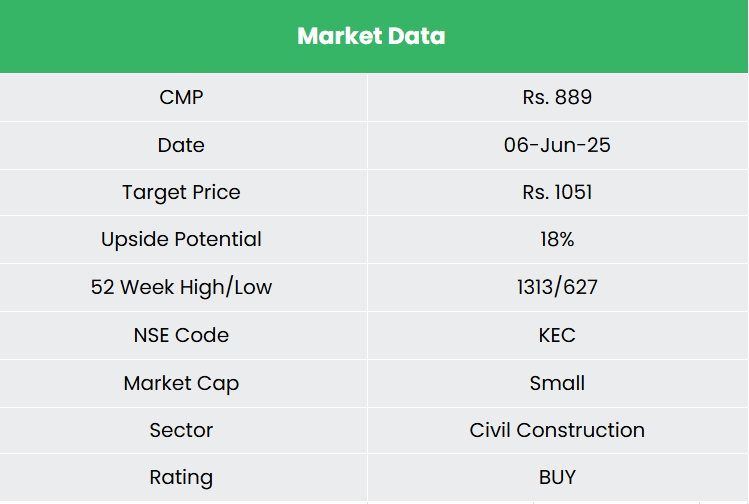Click the KEC stock code value
This screenshot has height=504, width=749.
point(557,335)
